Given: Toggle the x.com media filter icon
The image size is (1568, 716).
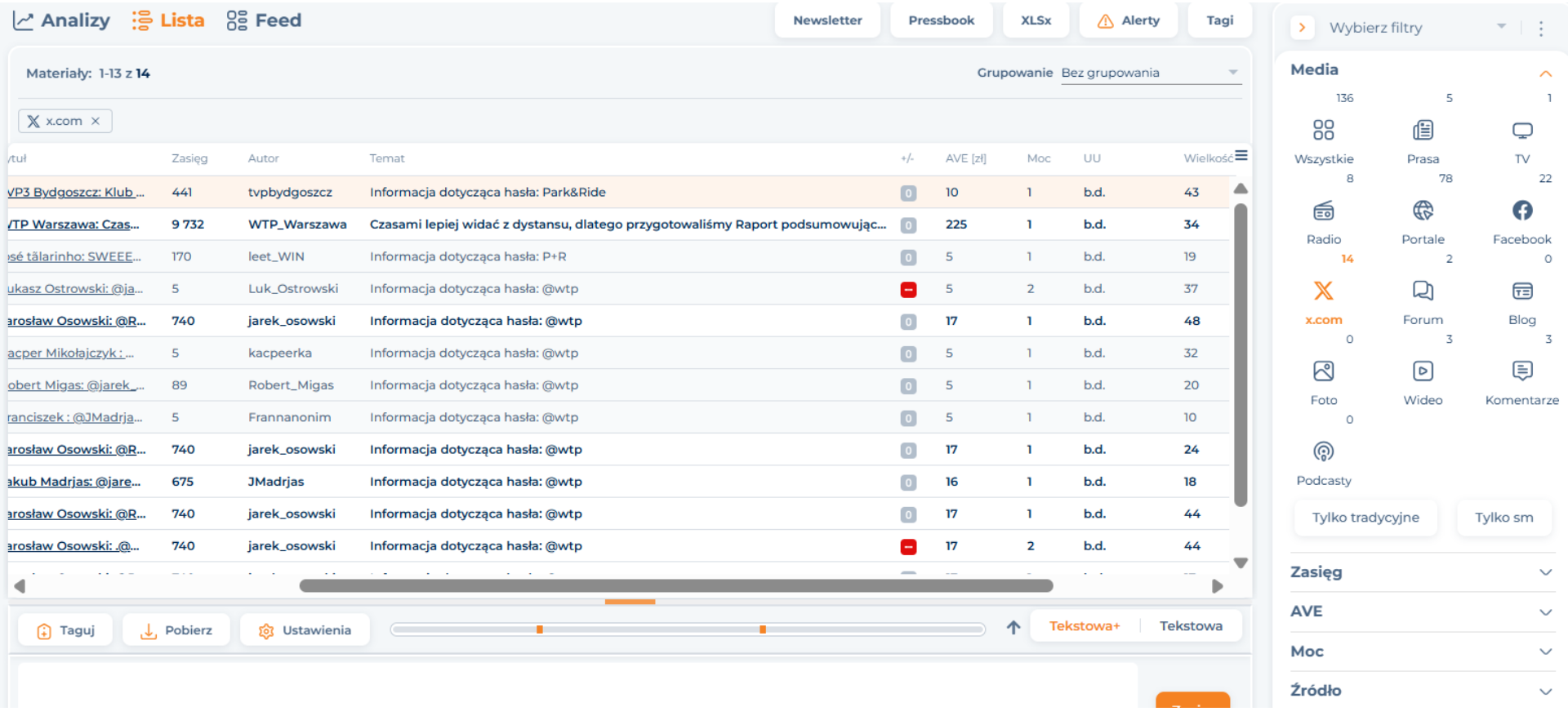Looking at the screenshot, I should pos(1323,291).
